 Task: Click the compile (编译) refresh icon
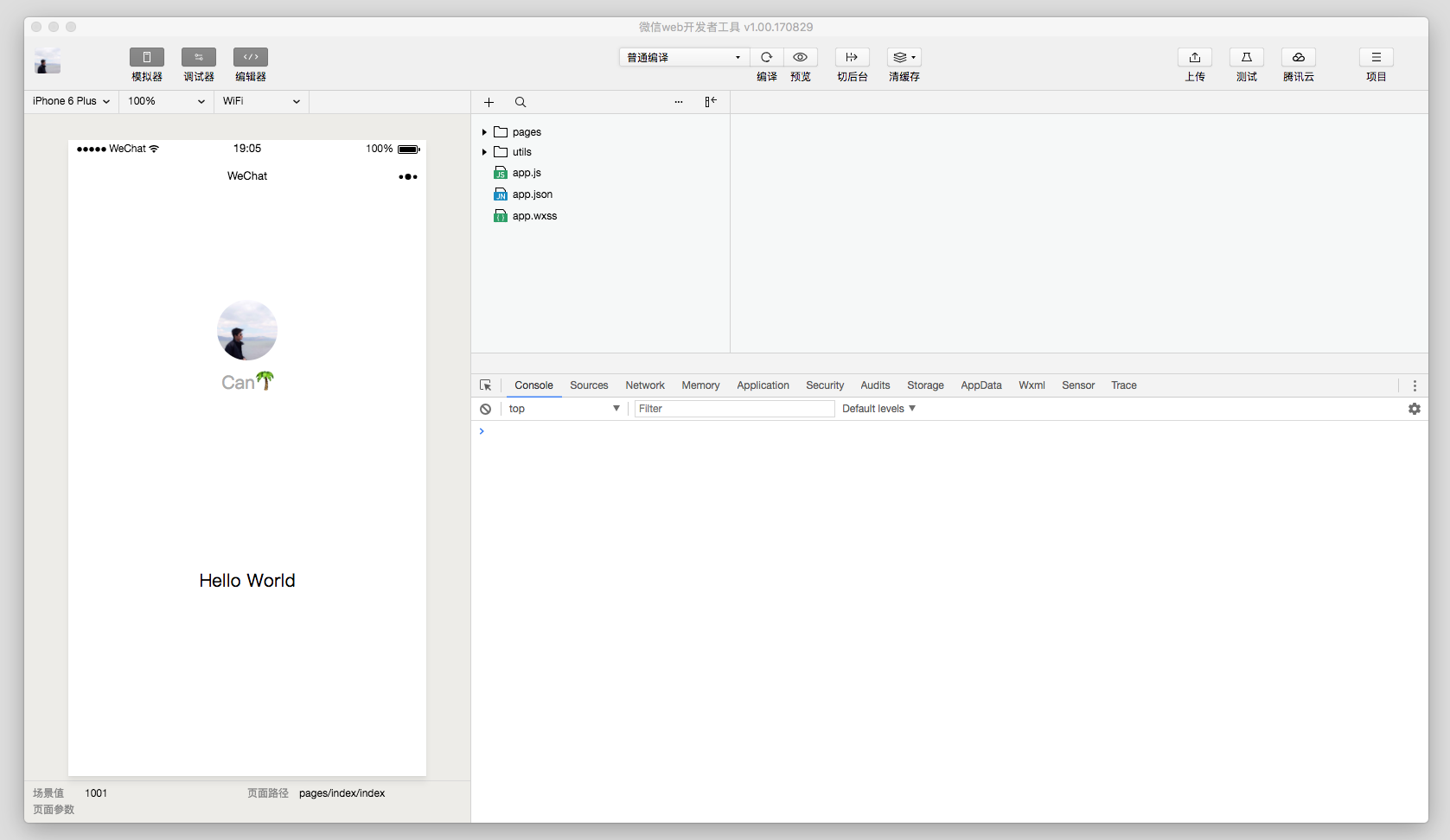pyautogui.click(x=766, y=58)
